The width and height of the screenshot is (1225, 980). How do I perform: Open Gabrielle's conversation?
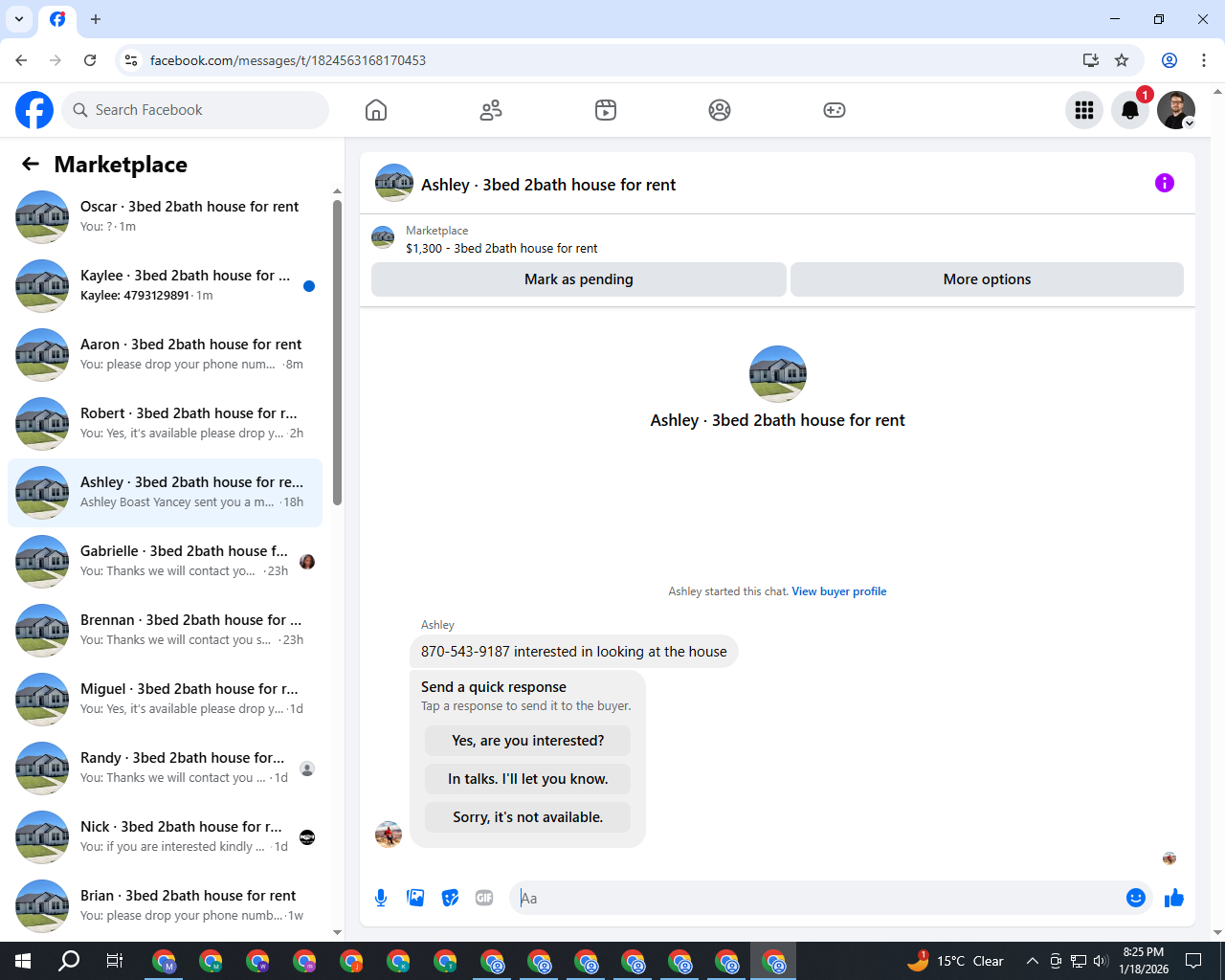tap(165, 561)
